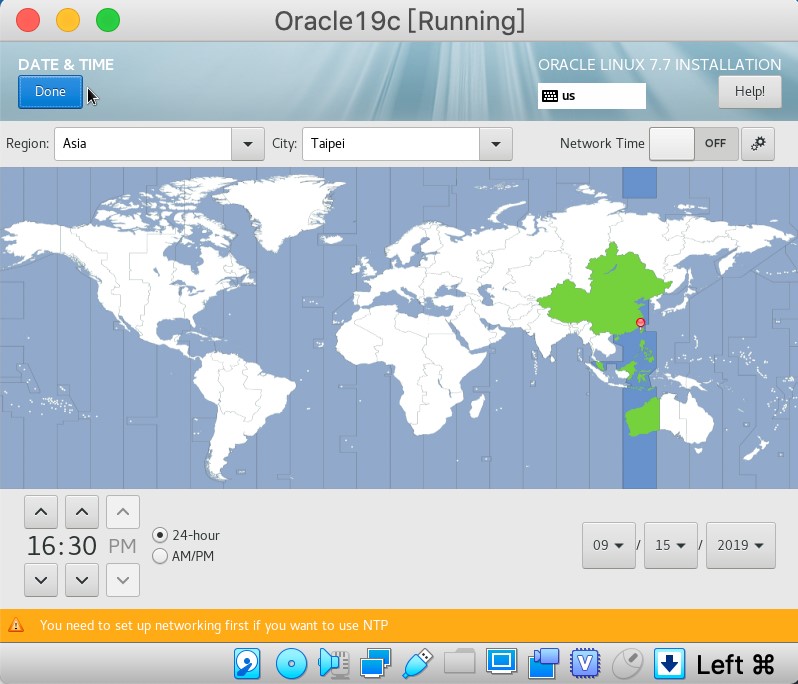The image size is (798, 684).
Task: Open NTP server settings gear button
Action: [758, 144]
